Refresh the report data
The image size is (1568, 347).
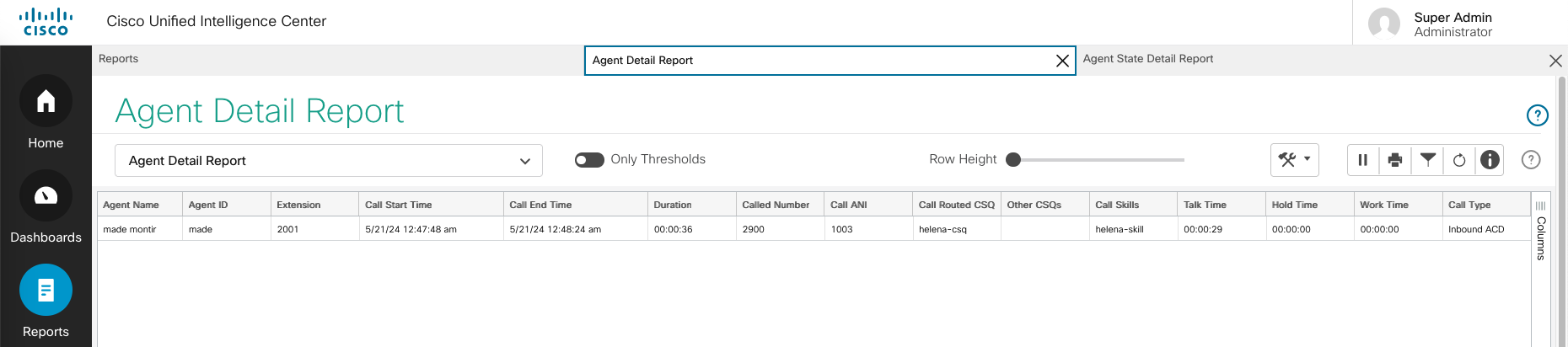pos(1459,160)
